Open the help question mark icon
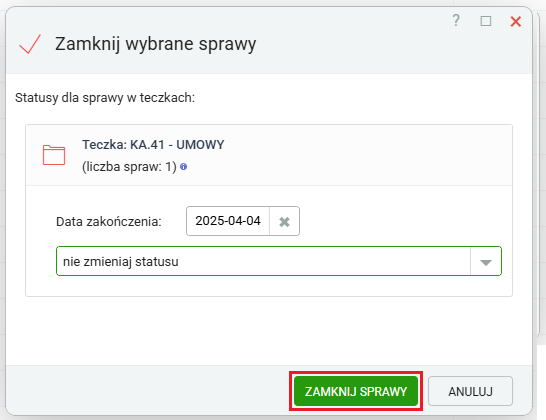The height and width of the screenshot is (420, 546). tap(456, 21)
